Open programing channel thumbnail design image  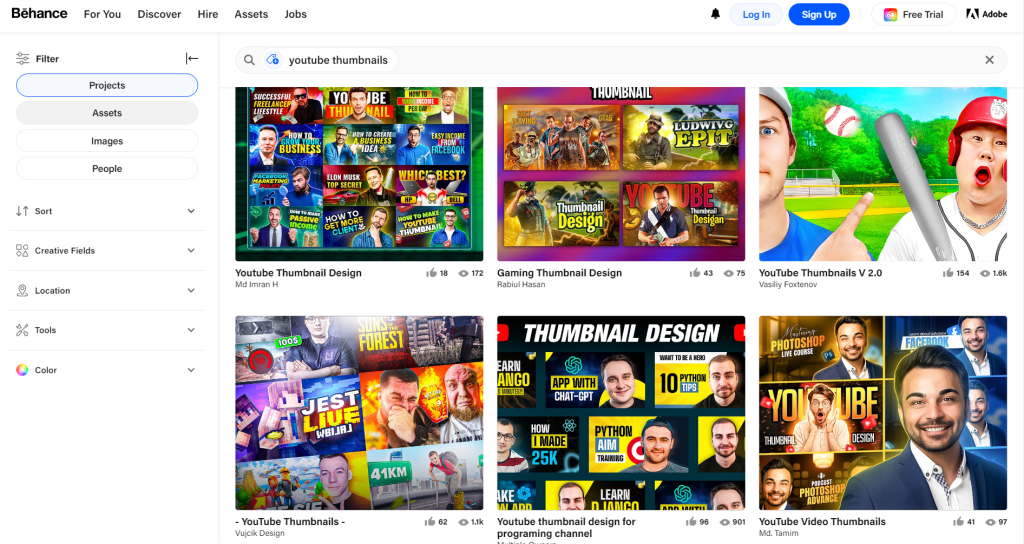pyautogui.click(x=621, y=413)
